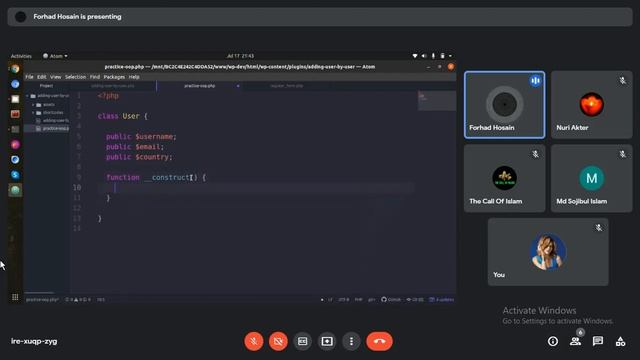Change LF line ending selector

[330, 300]
